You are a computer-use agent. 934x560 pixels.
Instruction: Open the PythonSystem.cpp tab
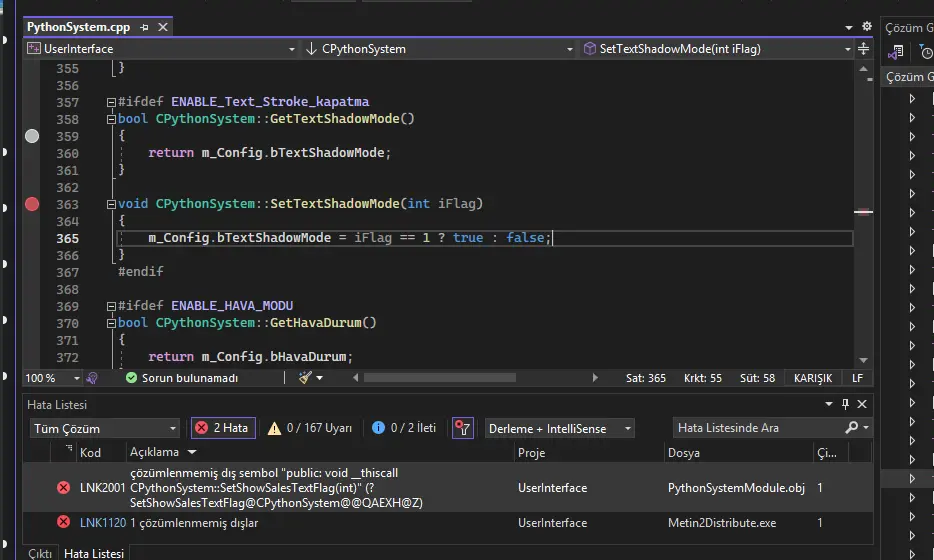click(x=78, y=27)
